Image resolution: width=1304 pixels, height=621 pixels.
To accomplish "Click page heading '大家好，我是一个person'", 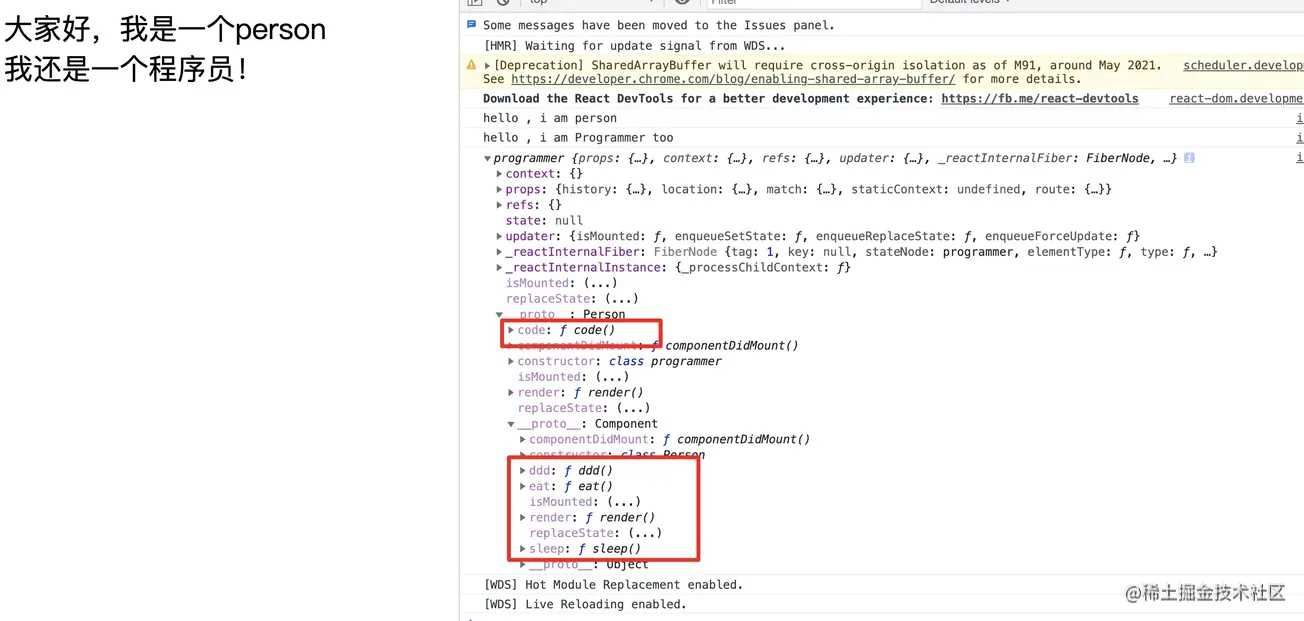I will tap(165, 30).
